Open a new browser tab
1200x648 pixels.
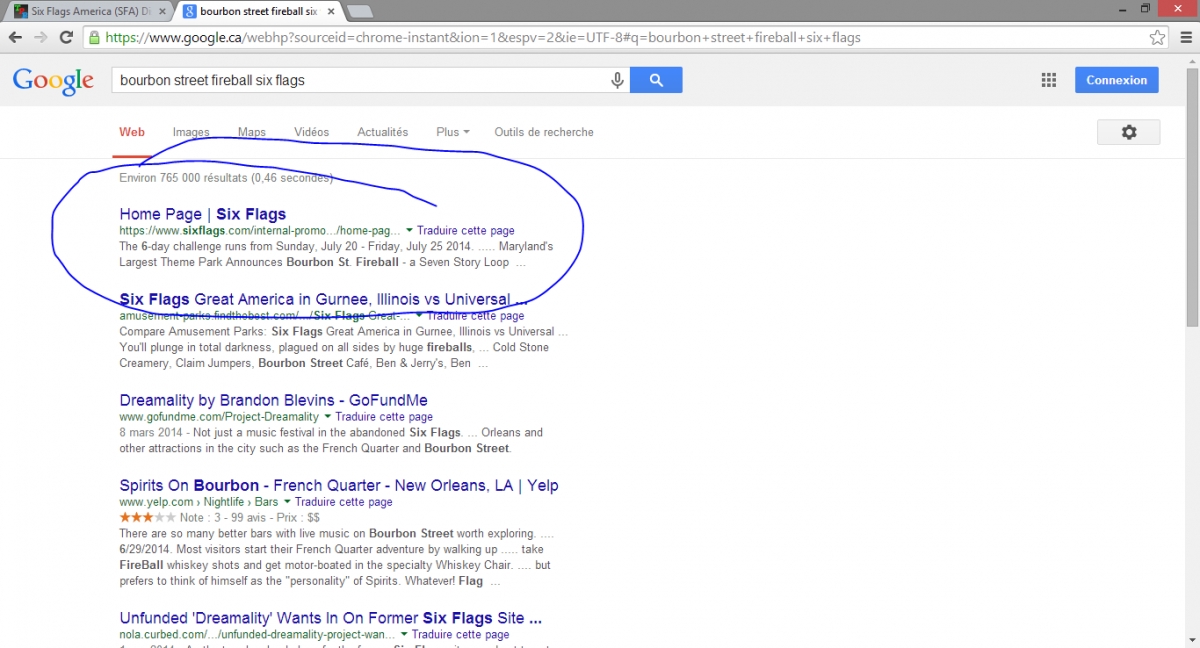coord(360,12)
